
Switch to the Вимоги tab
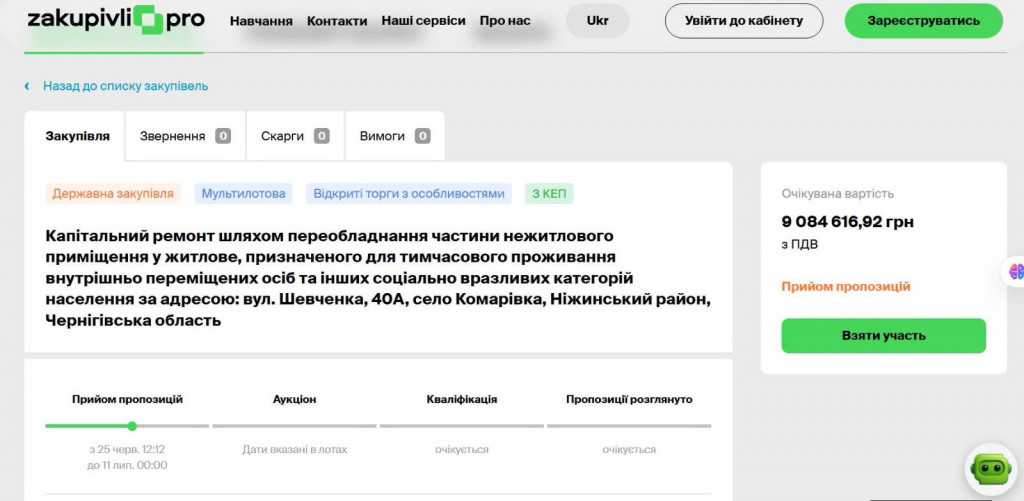pos(394,137)
